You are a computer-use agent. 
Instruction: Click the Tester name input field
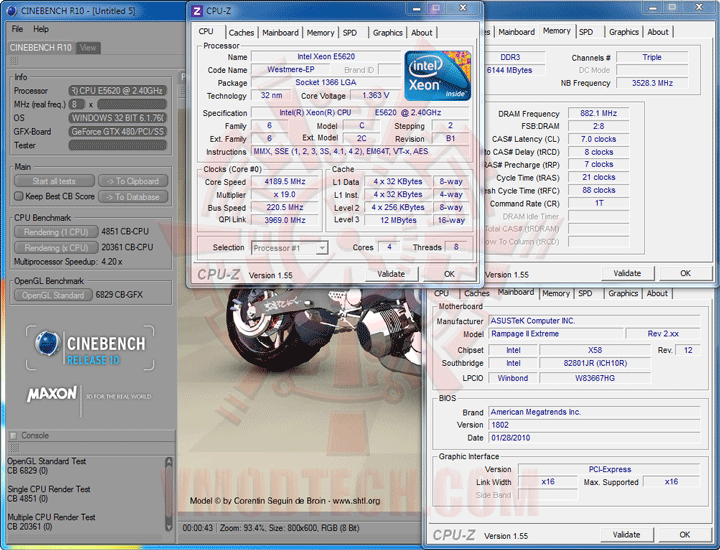117,145
